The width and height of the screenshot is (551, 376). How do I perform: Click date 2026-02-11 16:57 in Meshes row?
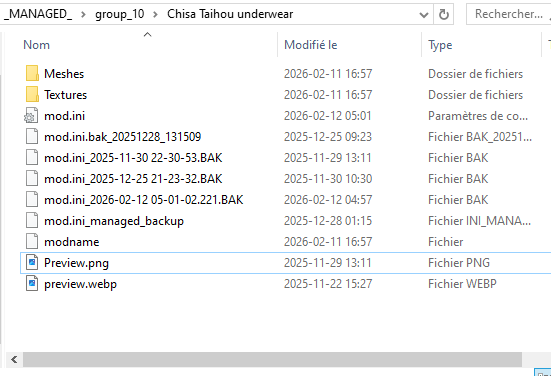(328, 74)
